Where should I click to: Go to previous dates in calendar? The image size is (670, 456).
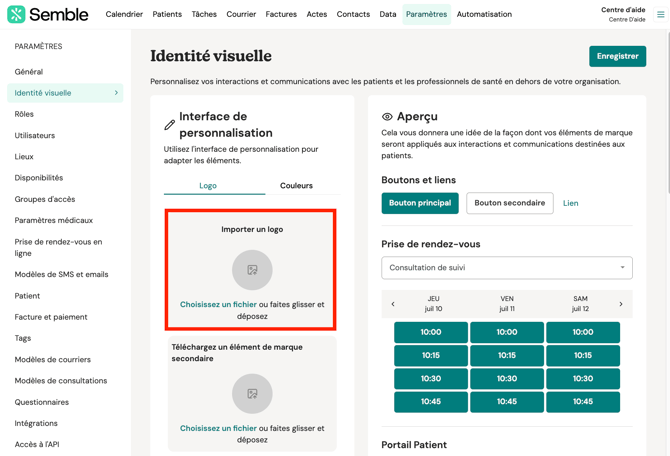pyautogui.click(x=393, y=304)
